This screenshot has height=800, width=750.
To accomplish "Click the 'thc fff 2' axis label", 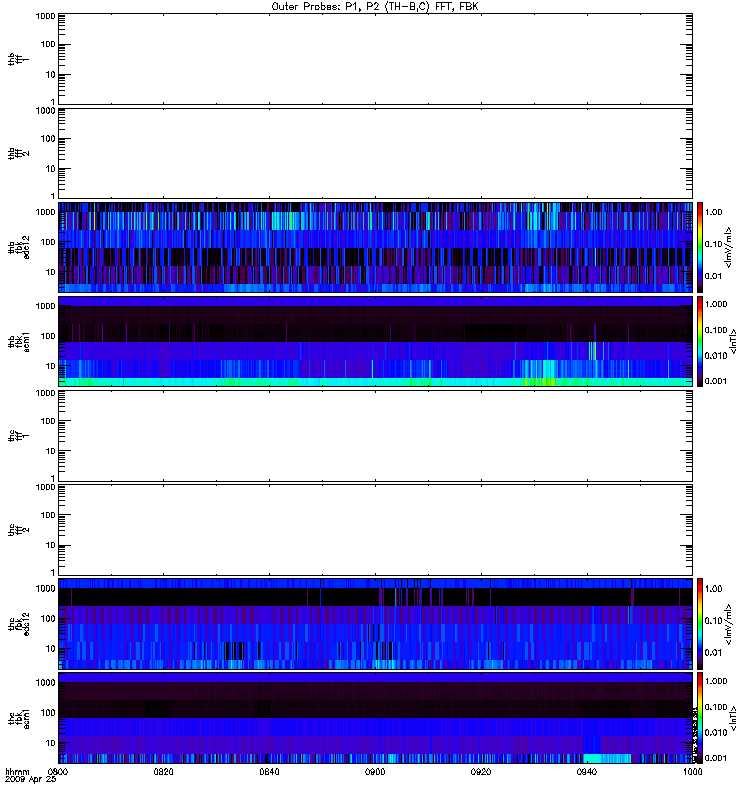I will tap(18, 530).
